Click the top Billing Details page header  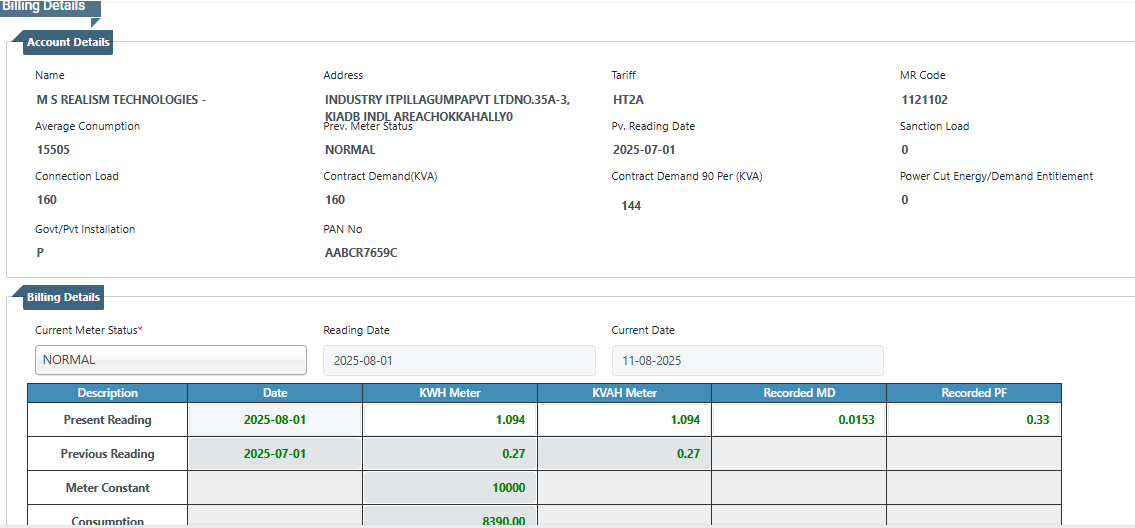(45, 6)
